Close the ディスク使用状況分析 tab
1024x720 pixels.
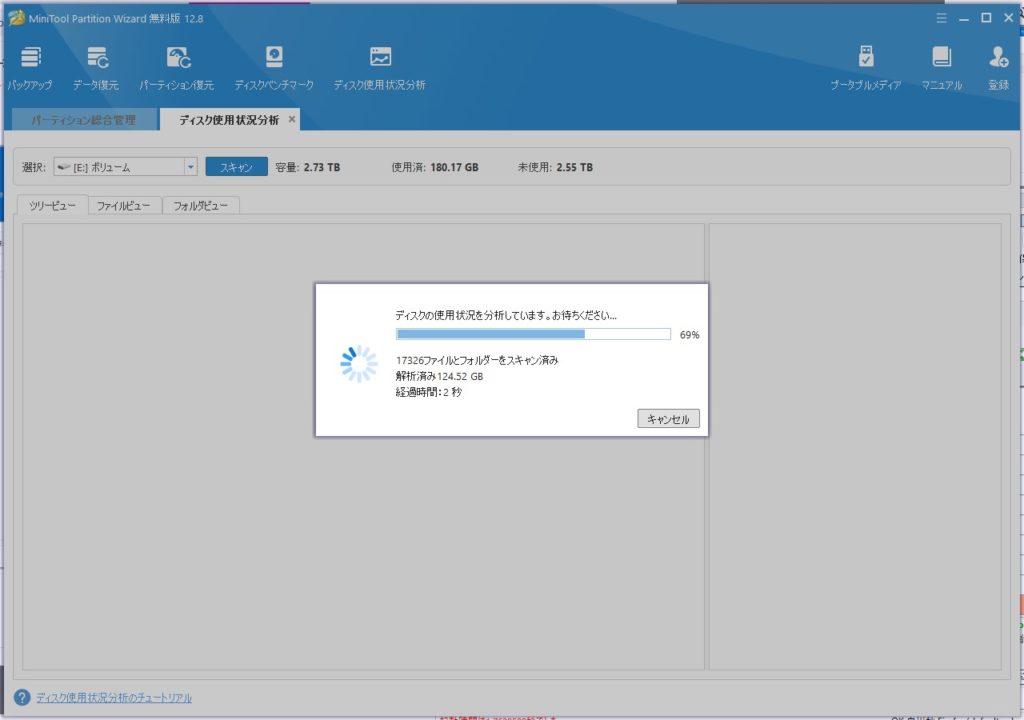pos(292,120)
